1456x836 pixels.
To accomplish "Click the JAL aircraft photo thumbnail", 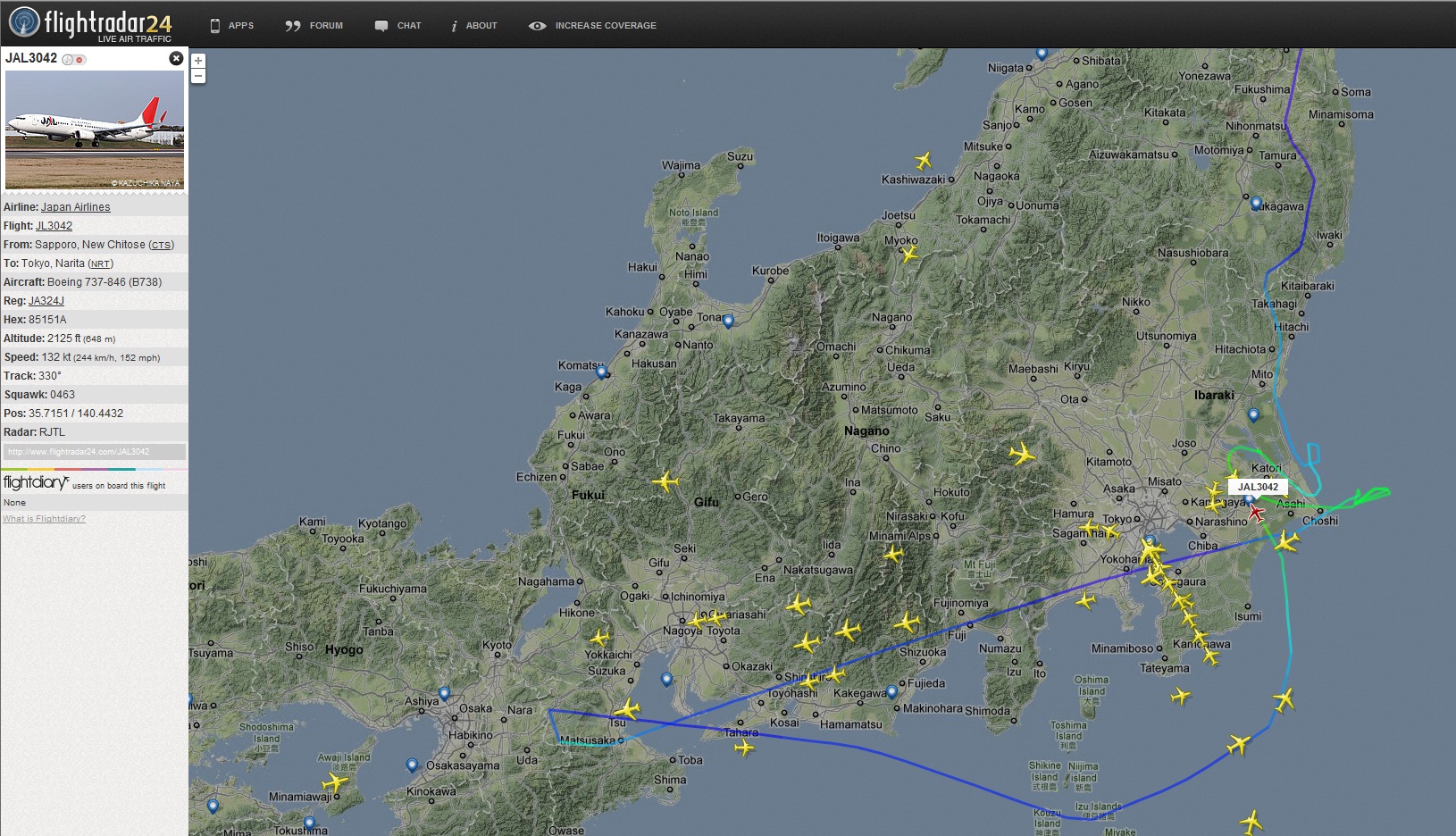I will click(x=95, y=130).
